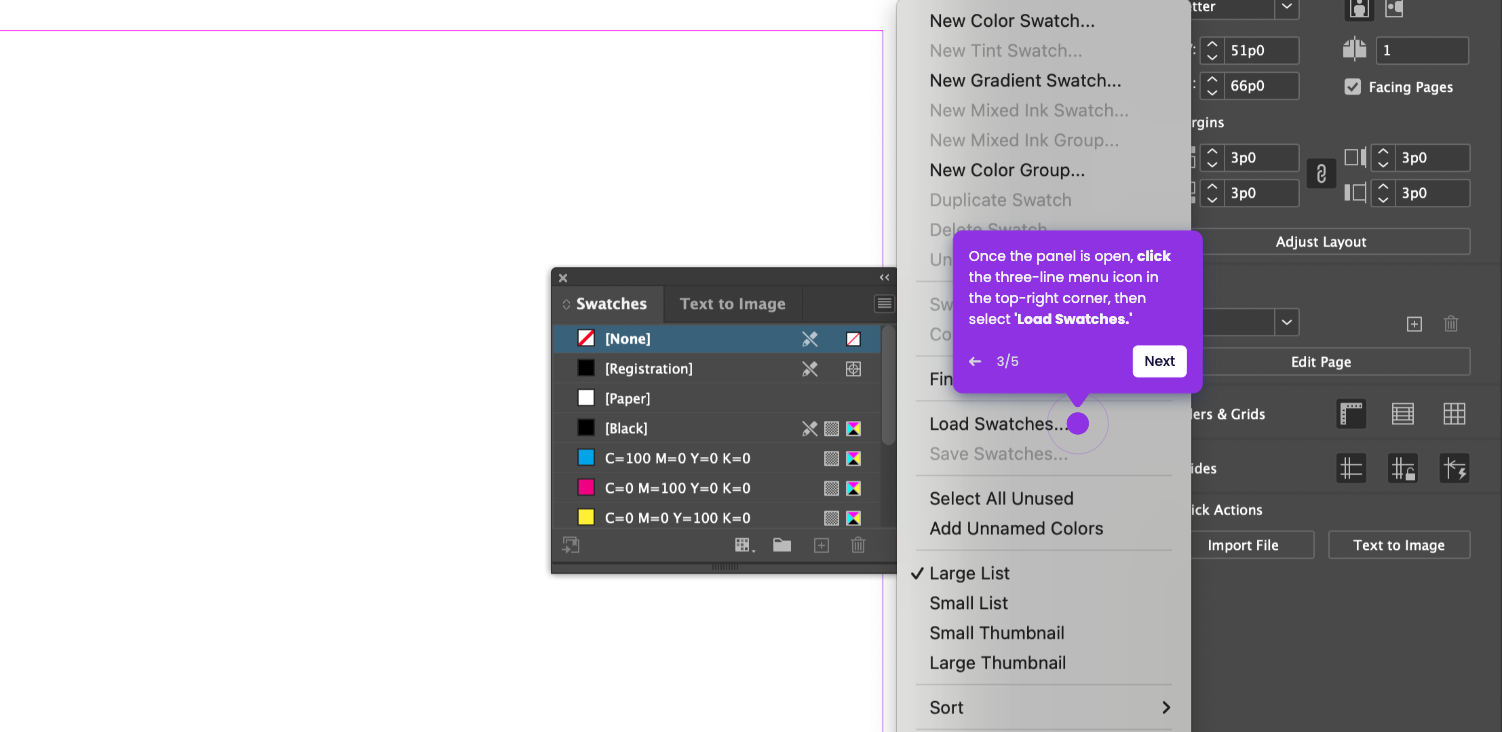The image size is (1502, 732).
Task: Click the Adjust Layout button
Action: pos(1320,242)
